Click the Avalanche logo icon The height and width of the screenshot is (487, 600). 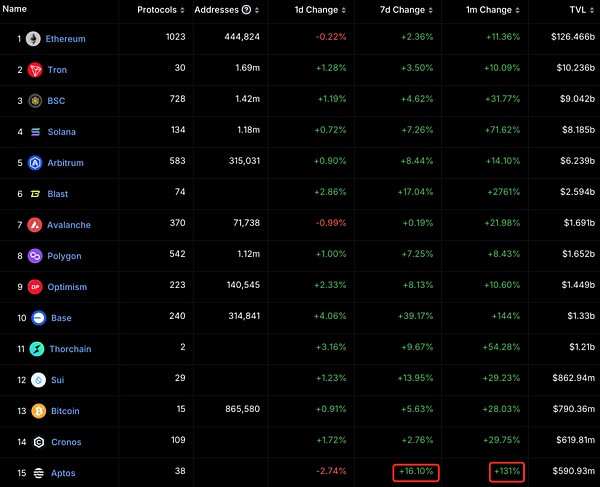pyautogui.click(x=35, y=225)
